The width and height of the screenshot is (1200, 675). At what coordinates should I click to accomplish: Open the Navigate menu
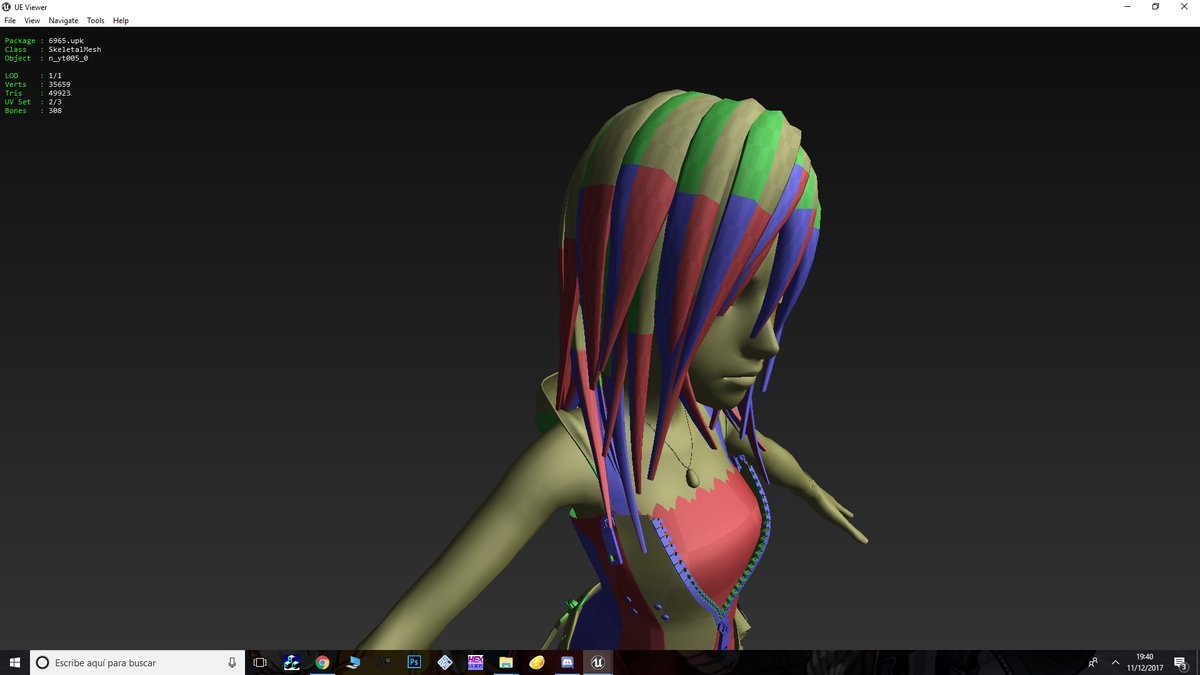tap(63, 20)
